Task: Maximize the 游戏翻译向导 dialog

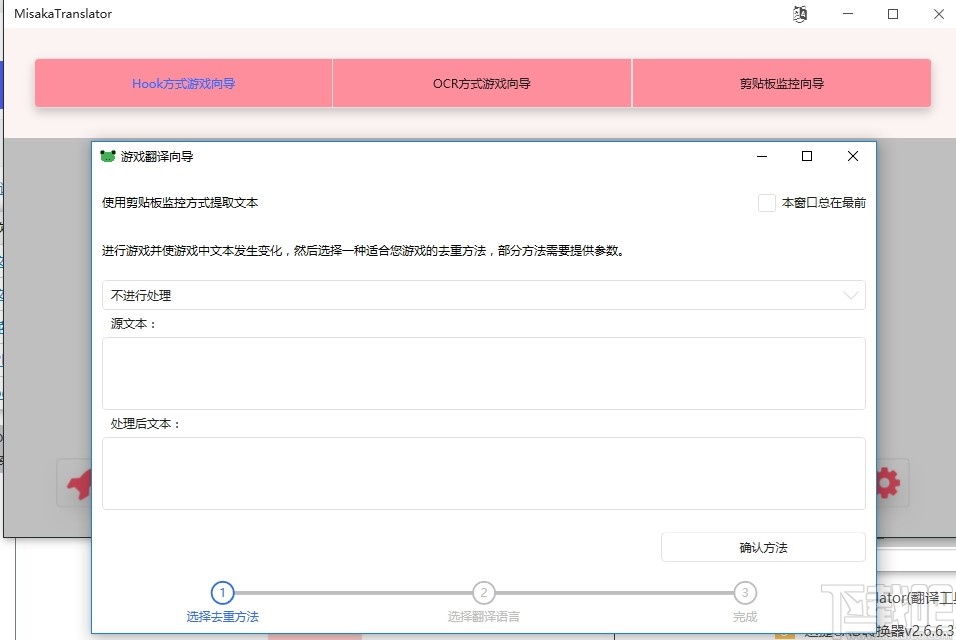Action: pyautogui.click(x=807, y=156)
